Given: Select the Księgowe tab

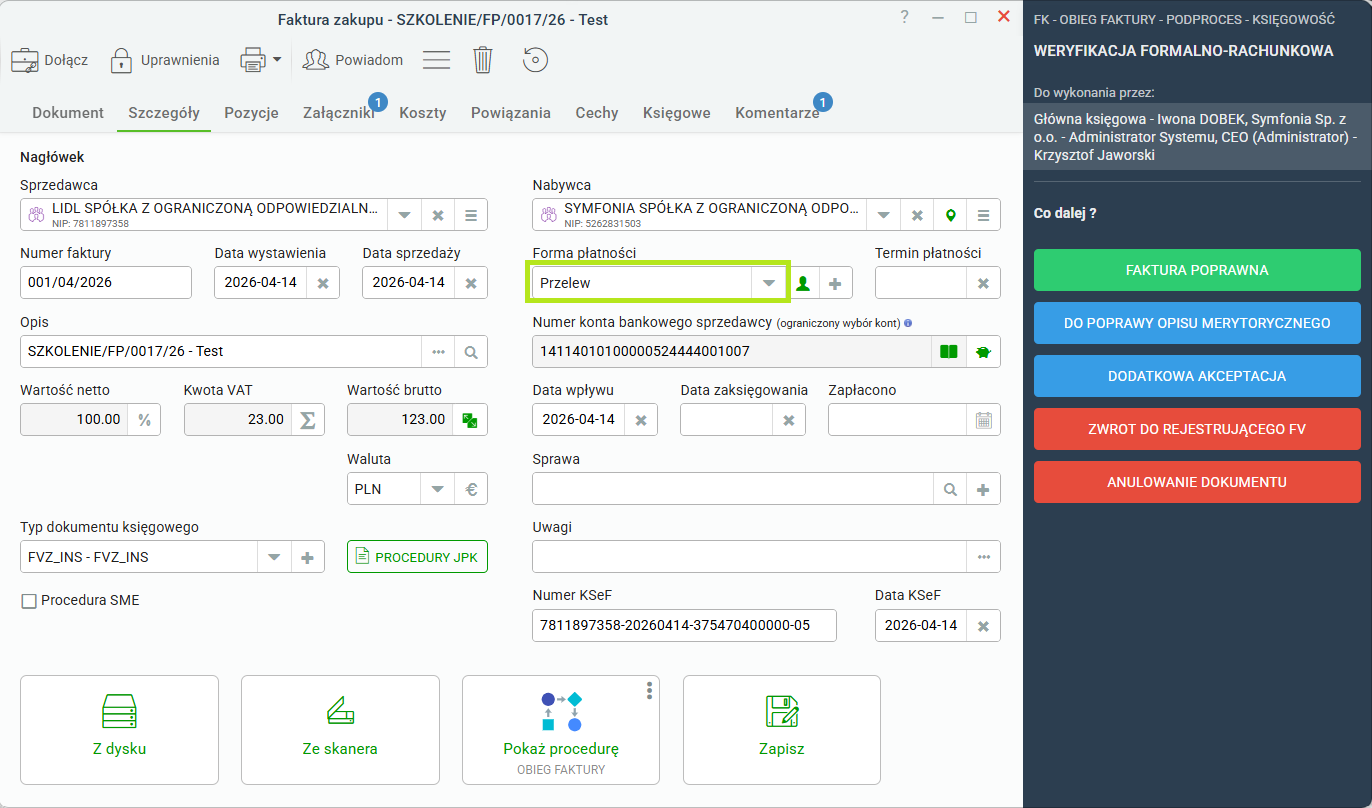Looking at the screenshot, I should [677, 113].
